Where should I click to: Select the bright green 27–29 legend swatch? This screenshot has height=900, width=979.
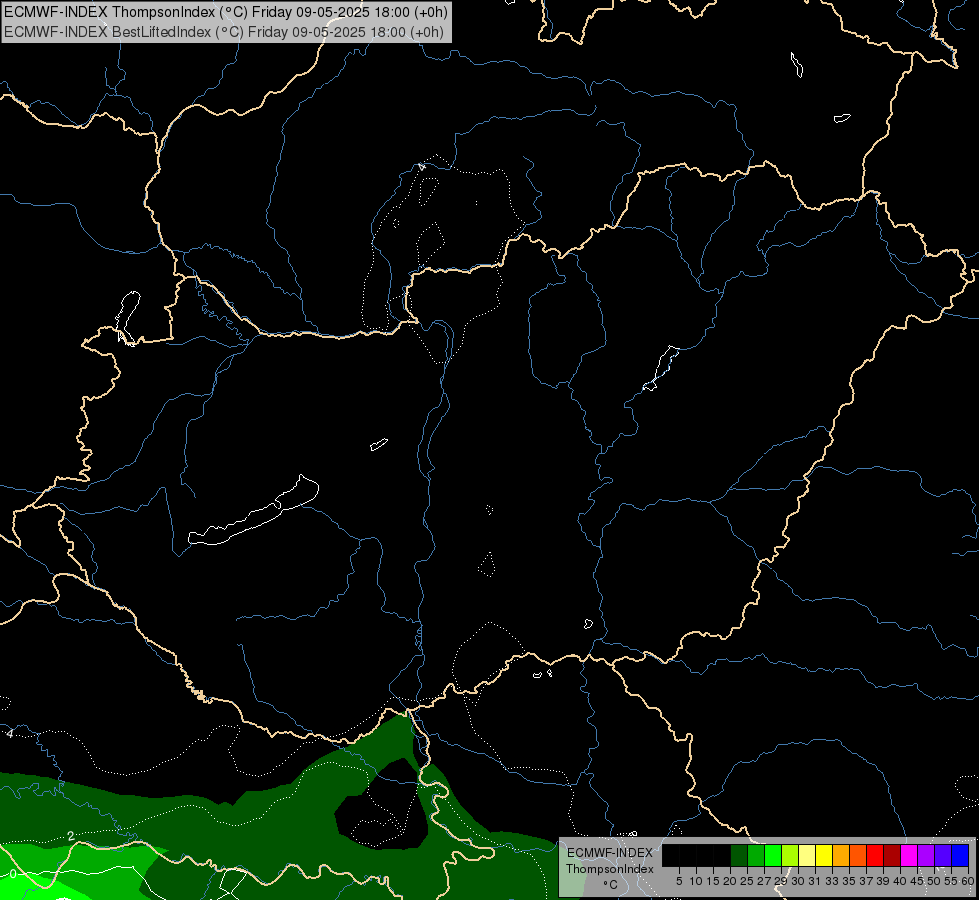pos(773,855)
